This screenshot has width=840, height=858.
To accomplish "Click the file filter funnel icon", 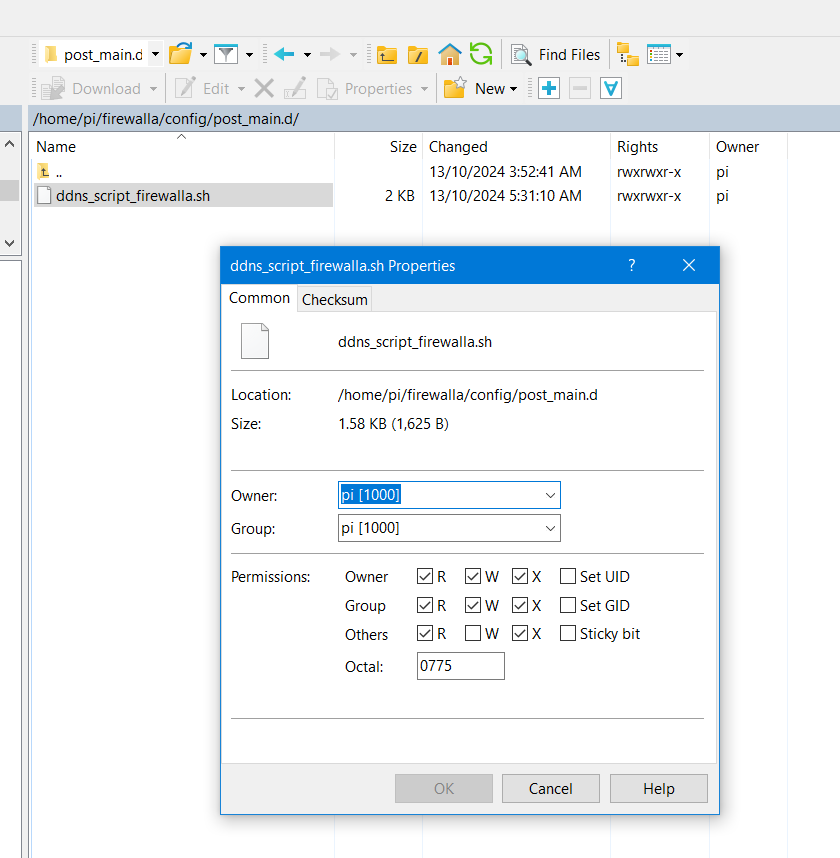I will pos(227,54).
